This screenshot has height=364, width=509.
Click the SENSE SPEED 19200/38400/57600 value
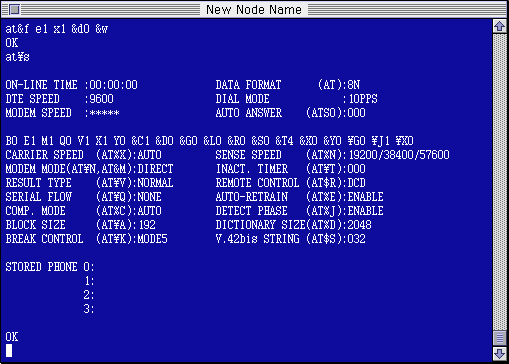coord(399,155)
